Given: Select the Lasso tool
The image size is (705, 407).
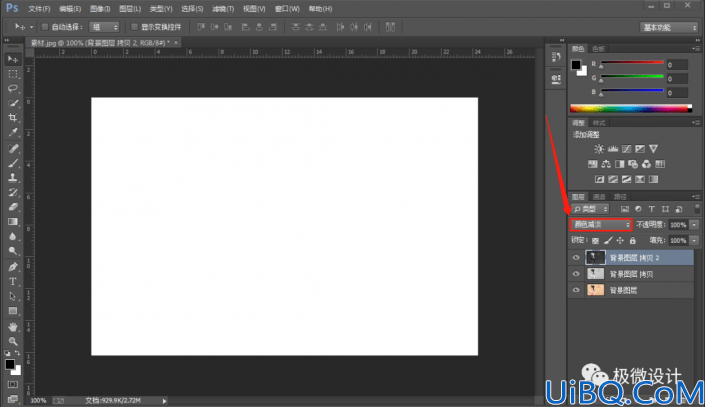Looking at the screenshot, I should click(x=13, y=89).
